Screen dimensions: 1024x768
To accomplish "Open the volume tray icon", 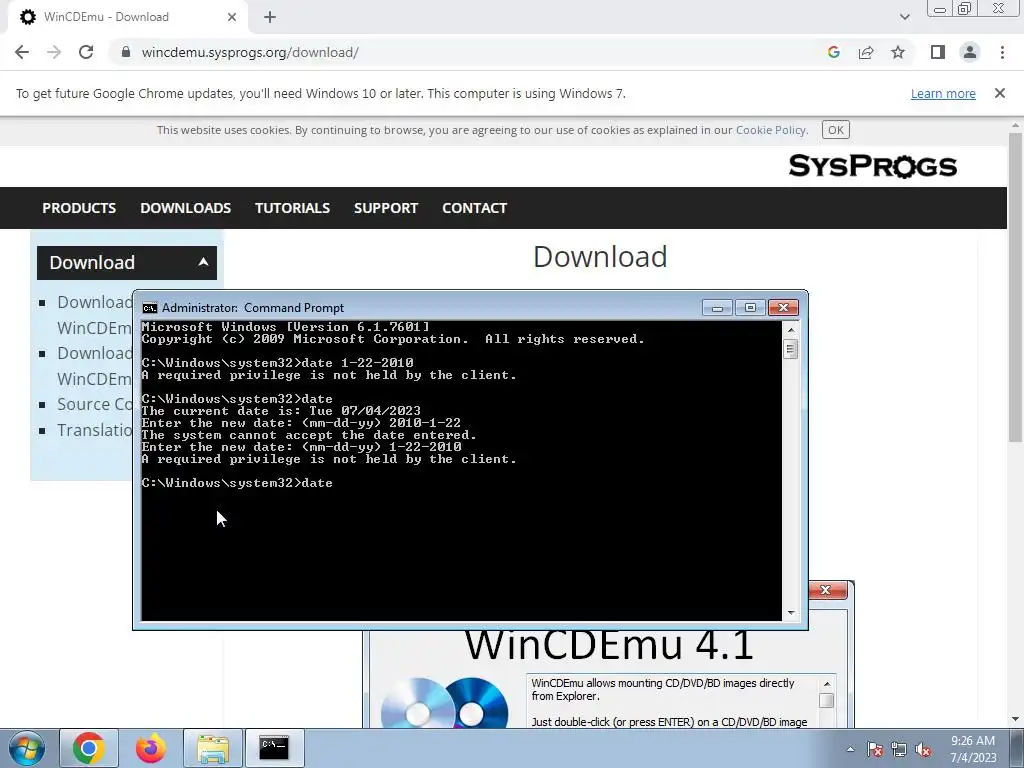I will point(923,749).
